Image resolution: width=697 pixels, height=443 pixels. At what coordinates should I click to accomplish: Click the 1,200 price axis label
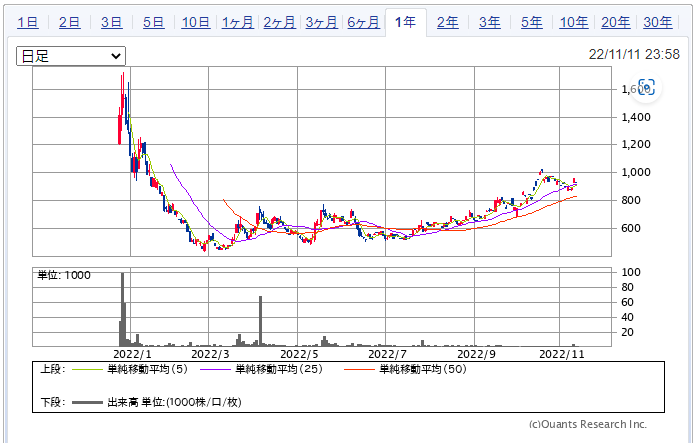(636, 144)
